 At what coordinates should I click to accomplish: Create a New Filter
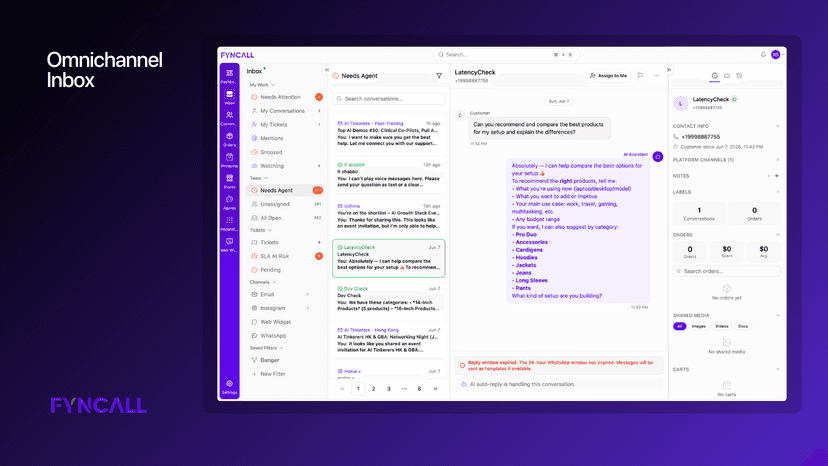tap(286, 374)
